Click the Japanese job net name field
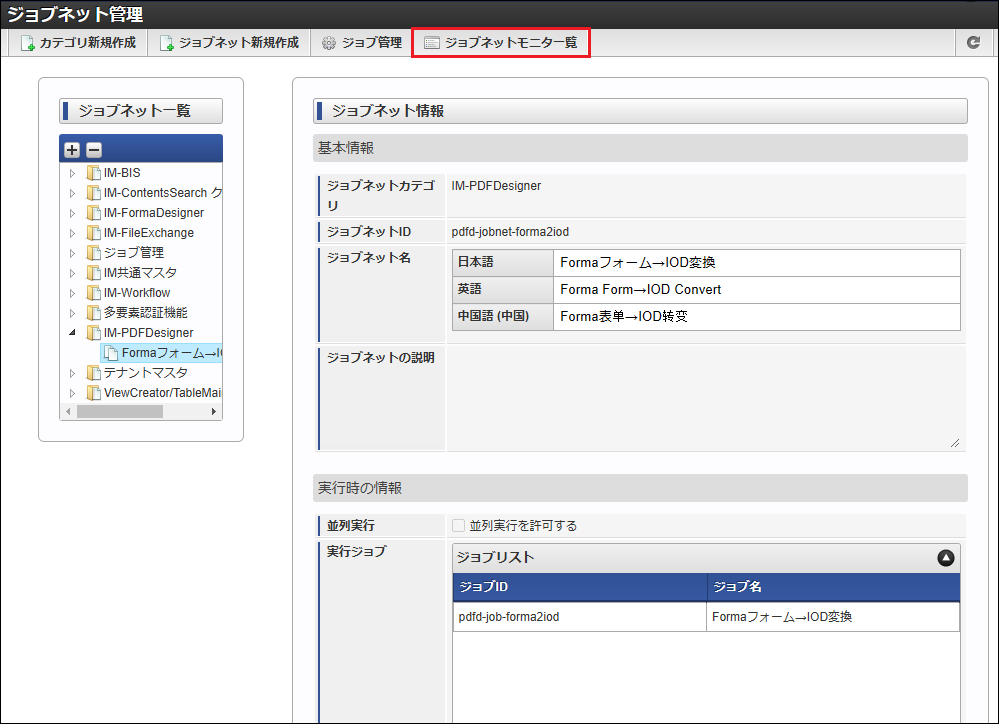 tap(756, 263)
